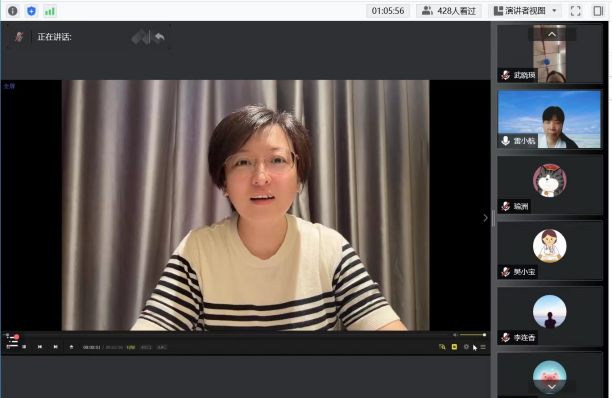Click the player elapsed time display
Viewport: 612px width, 398px height.
(x=92, y=347)
